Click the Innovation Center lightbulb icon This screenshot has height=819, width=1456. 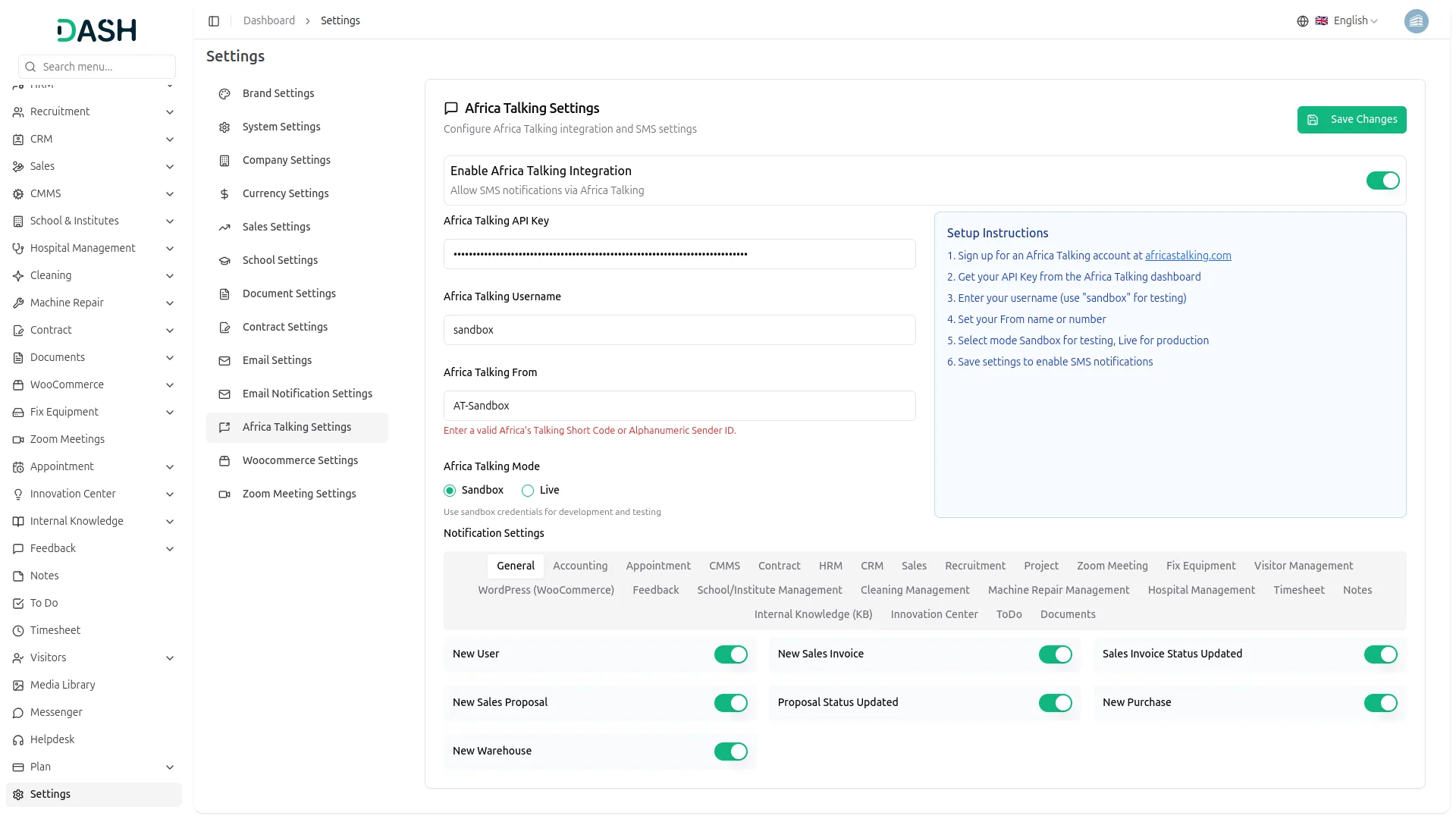point(18,494)
